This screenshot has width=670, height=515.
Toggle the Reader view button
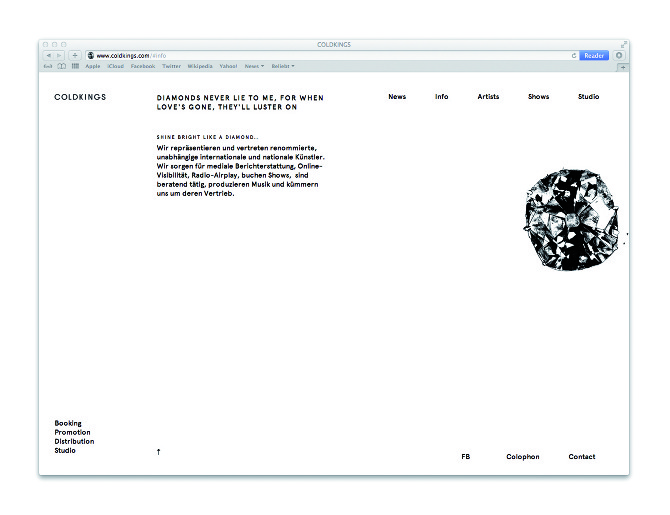point(594,55)
